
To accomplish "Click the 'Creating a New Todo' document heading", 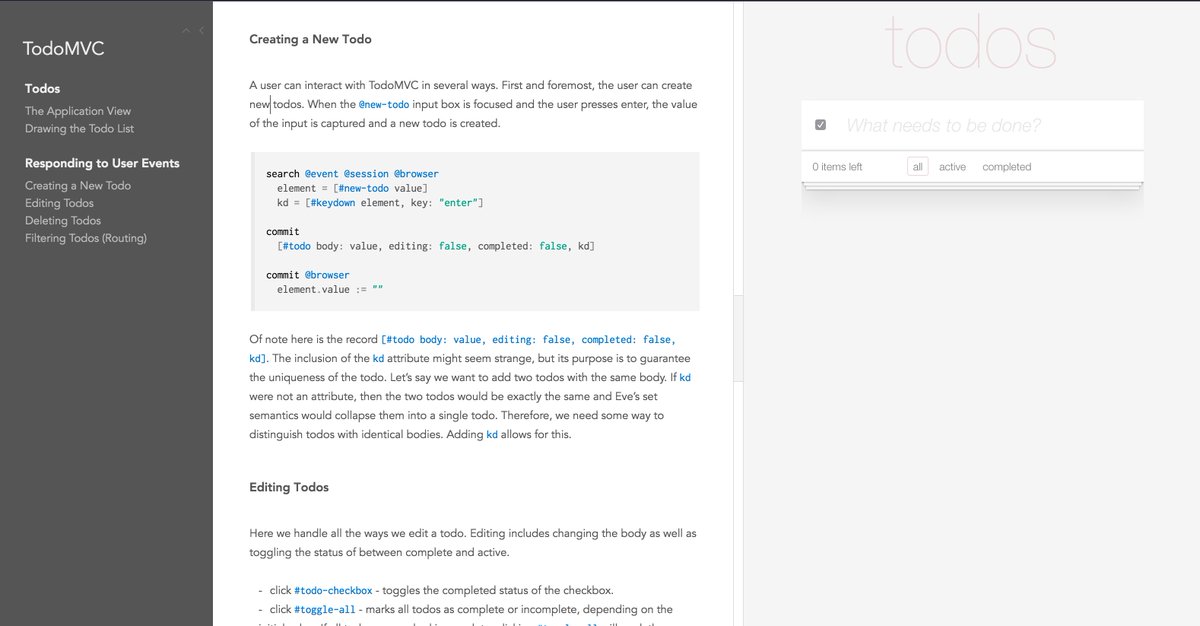I will pyautogui.click(x=311, y=39).
